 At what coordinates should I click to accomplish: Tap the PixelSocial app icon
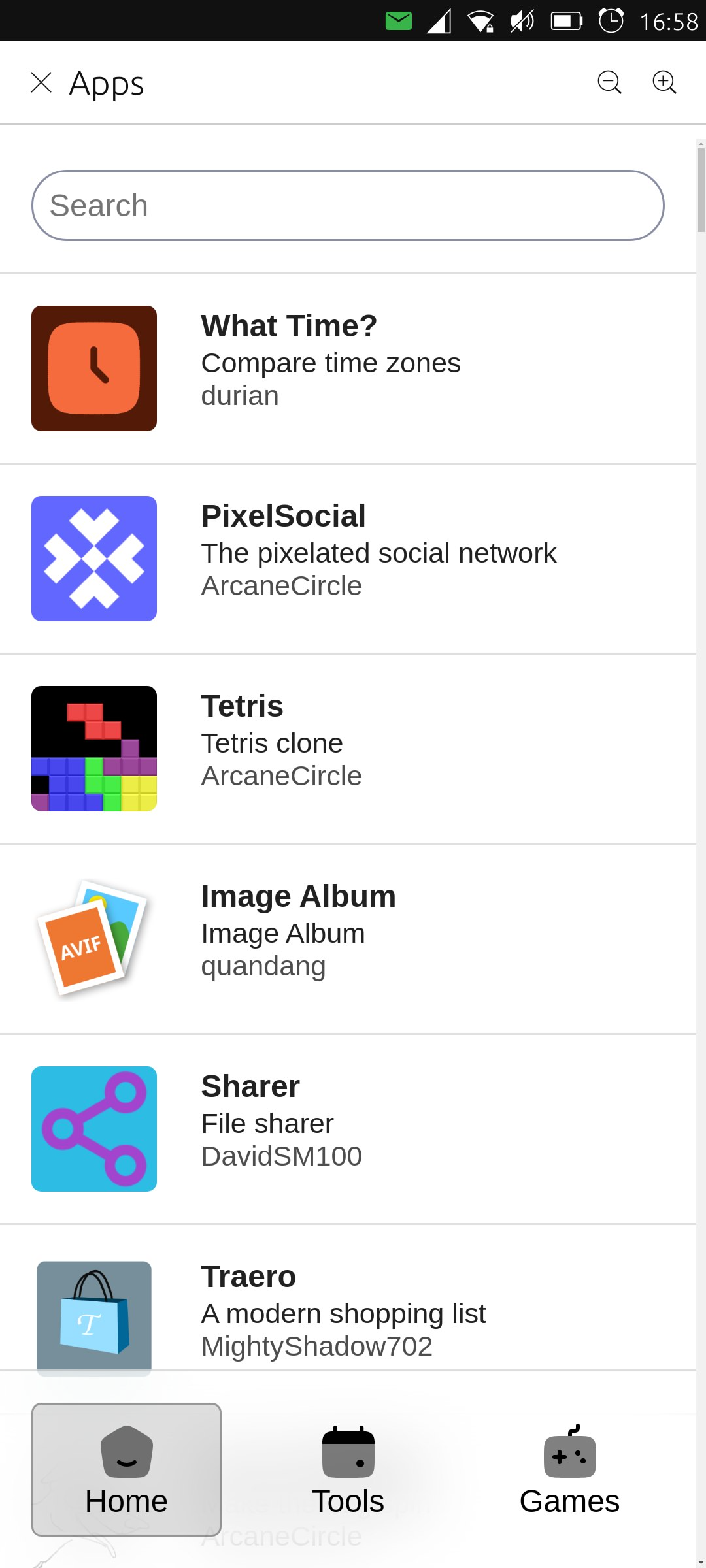pos(94,559)
